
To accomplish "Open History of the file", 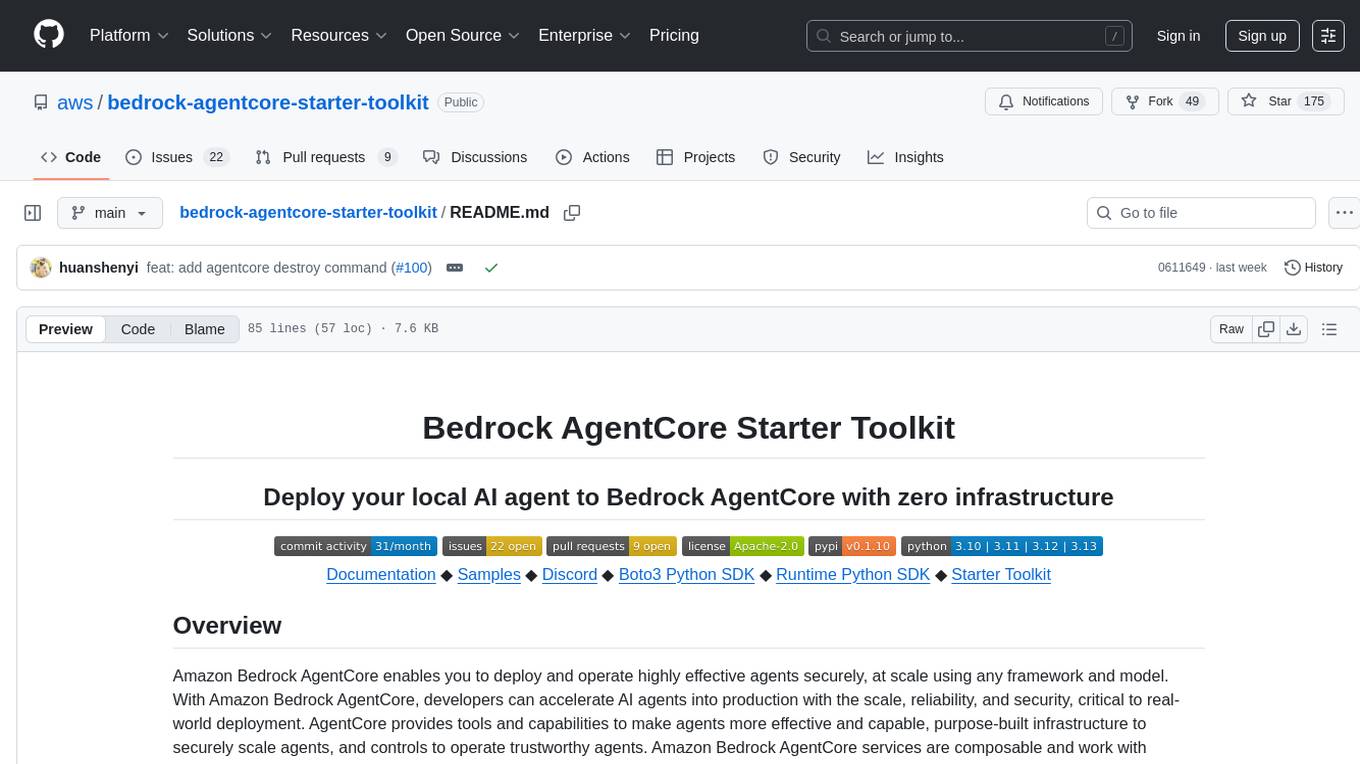I will pyautogui.click(x=1313, y=268).
